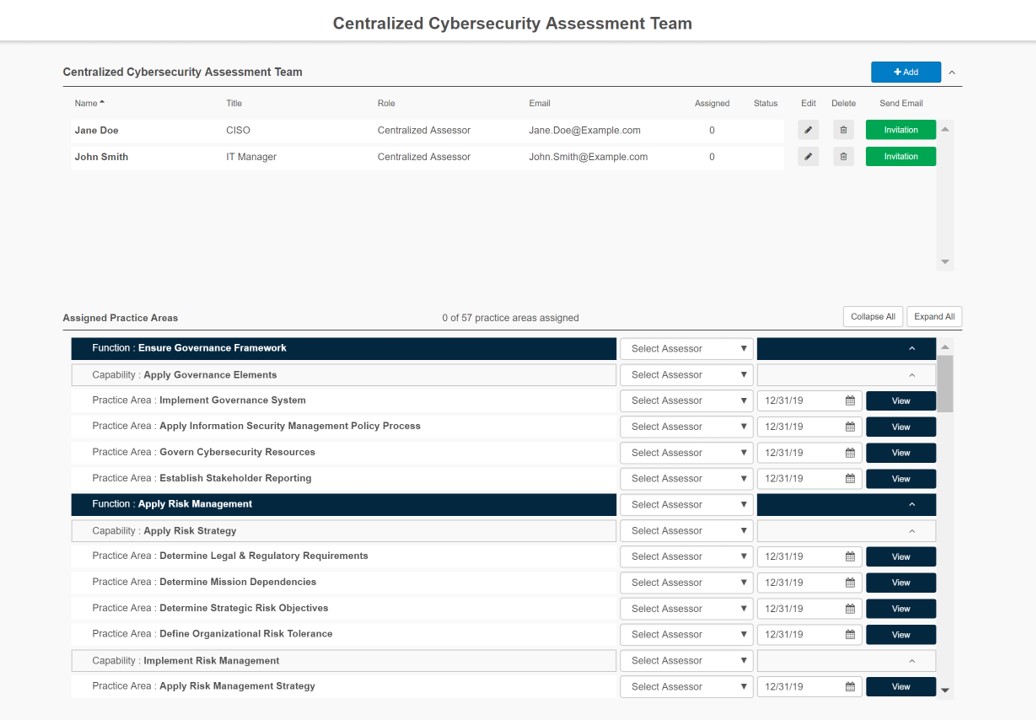Sort the team table by Name column
Image resolution: width=1036 pixels, height=720 pixels.
click(x=89, y=103)
